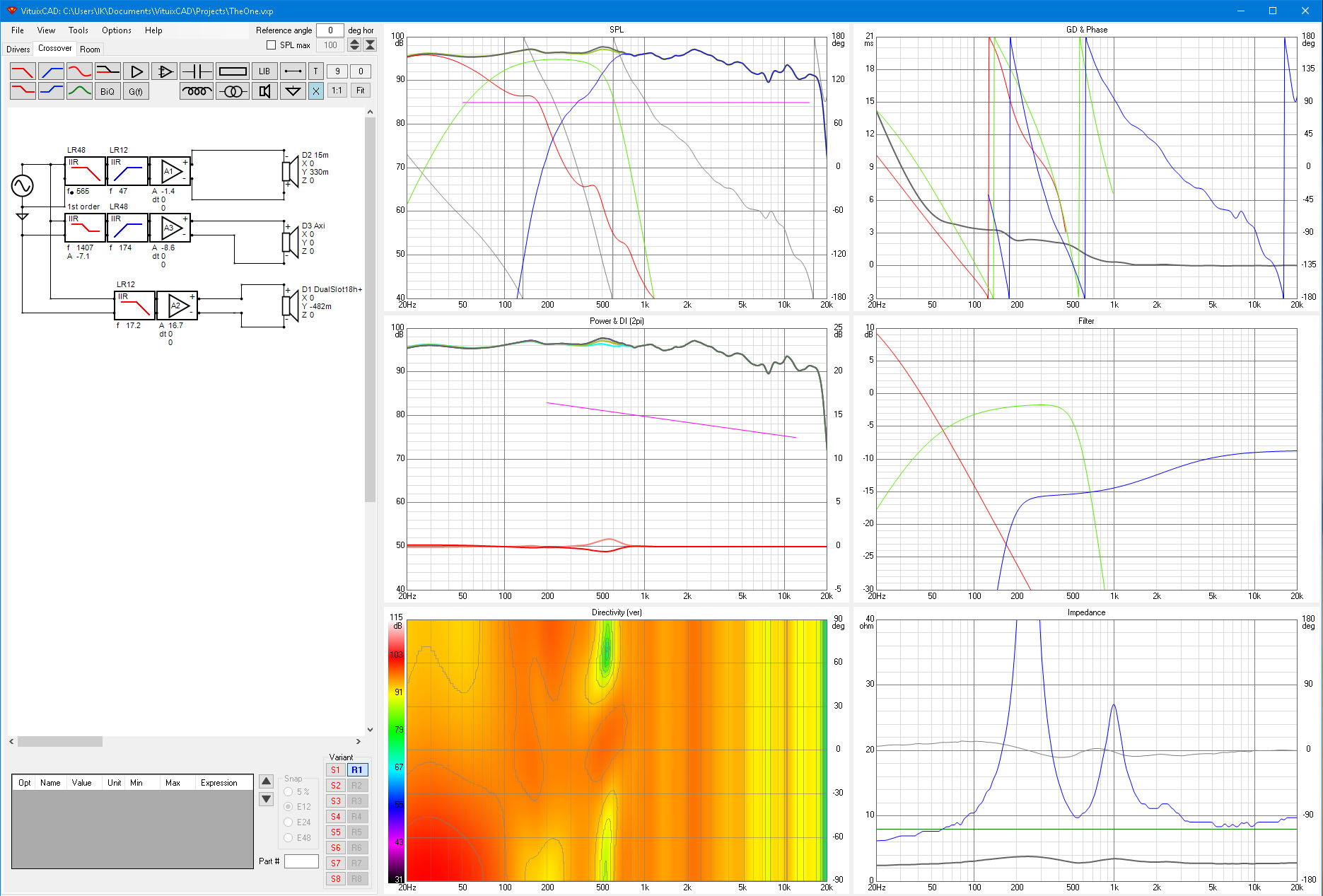This screenshot has width=1323, height=896.
Task: Open the View menu
Action: (46, 30)
